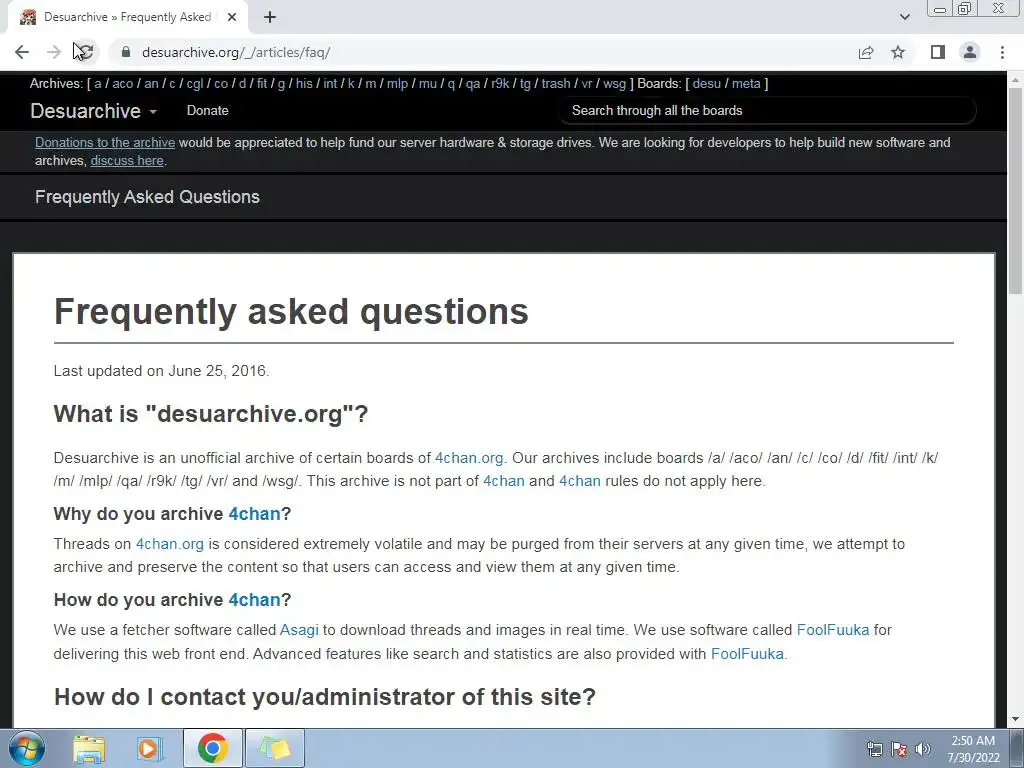Screen dimensions: 1024x768
Task: Open the Donate menu item
Action: [208, 110]
